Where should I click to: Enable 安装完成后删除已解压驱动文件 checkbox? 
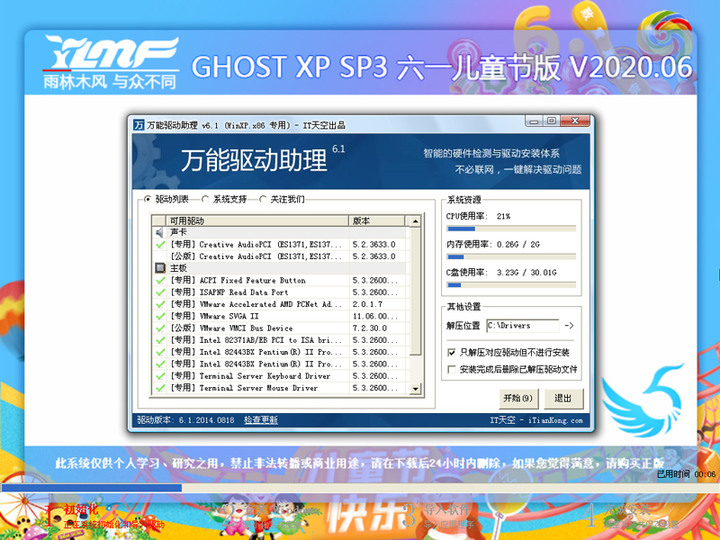coord(451,369)
